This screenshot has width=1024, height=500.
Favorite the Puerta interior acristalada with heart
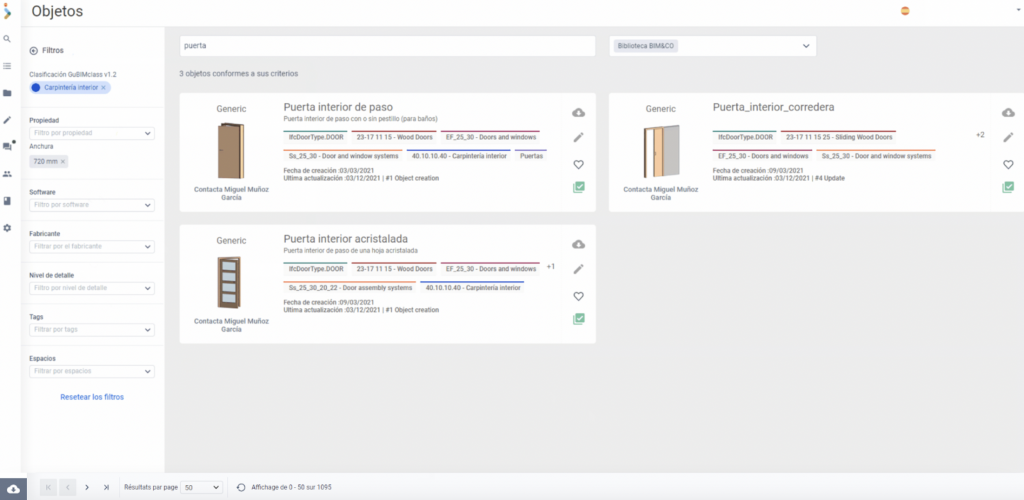(x=578, y=296)
